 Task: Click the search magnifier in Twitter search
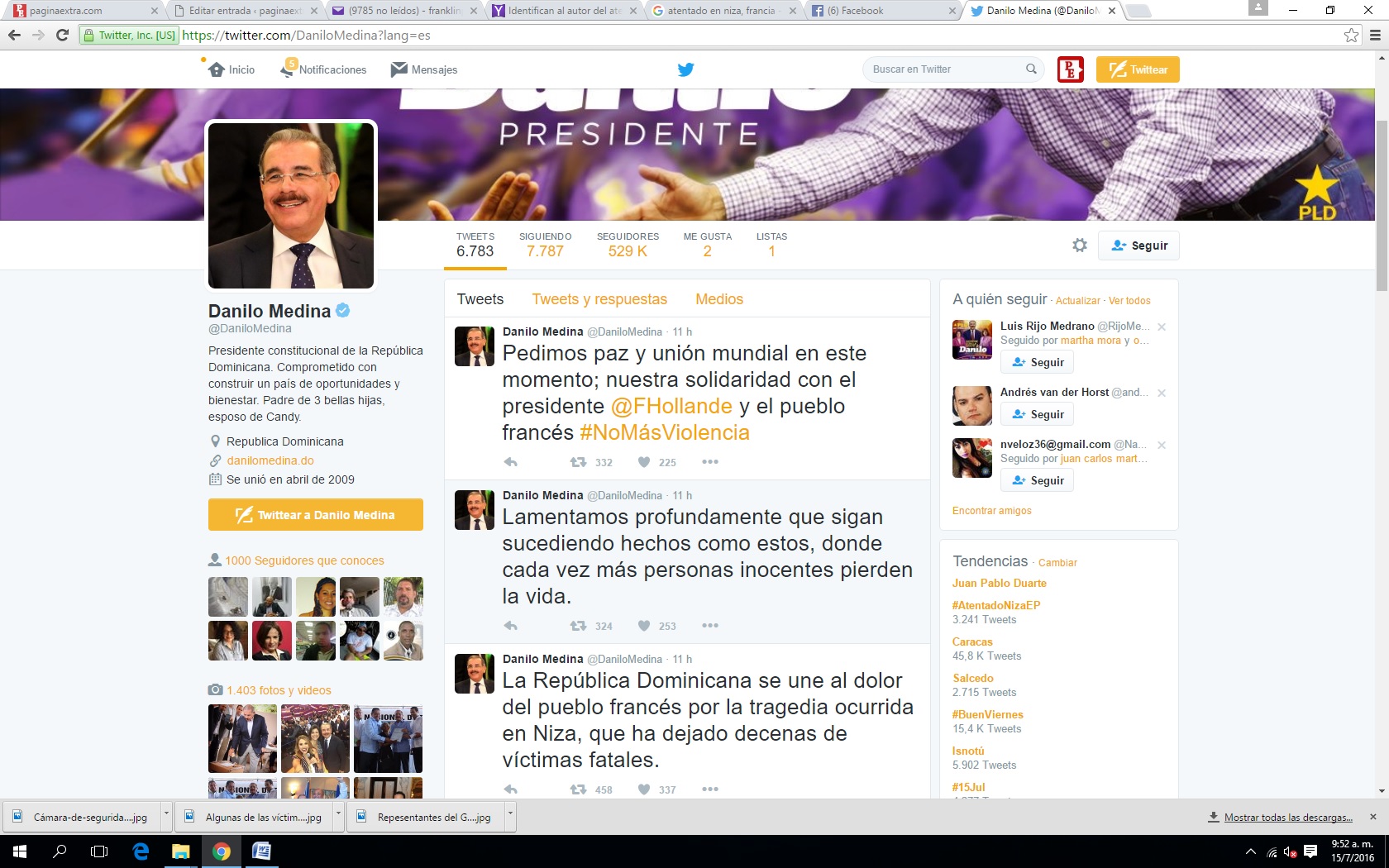click(1031, 69)
